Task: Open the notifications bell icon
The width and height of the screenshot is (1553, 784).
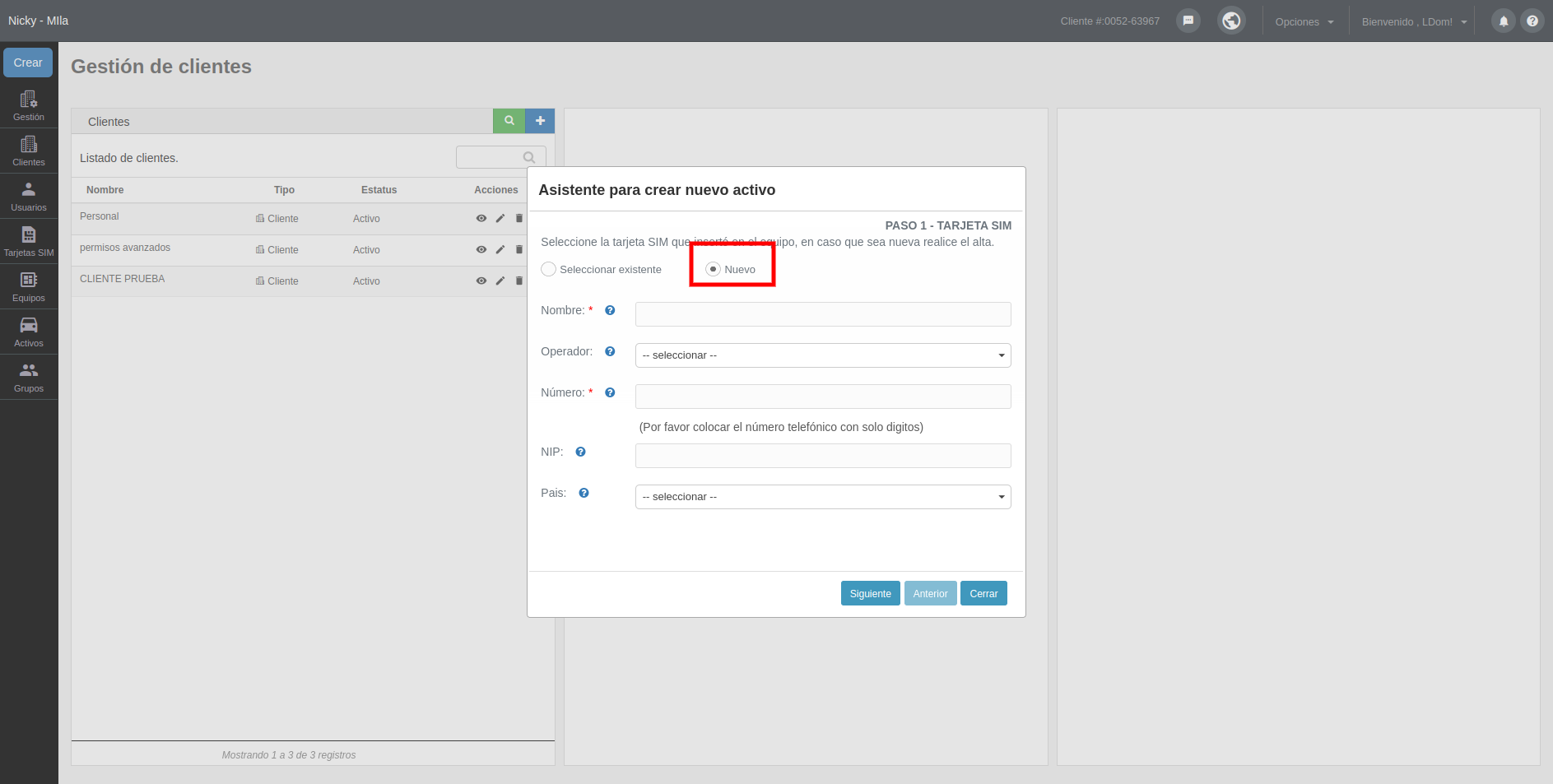Action: 1503,21
